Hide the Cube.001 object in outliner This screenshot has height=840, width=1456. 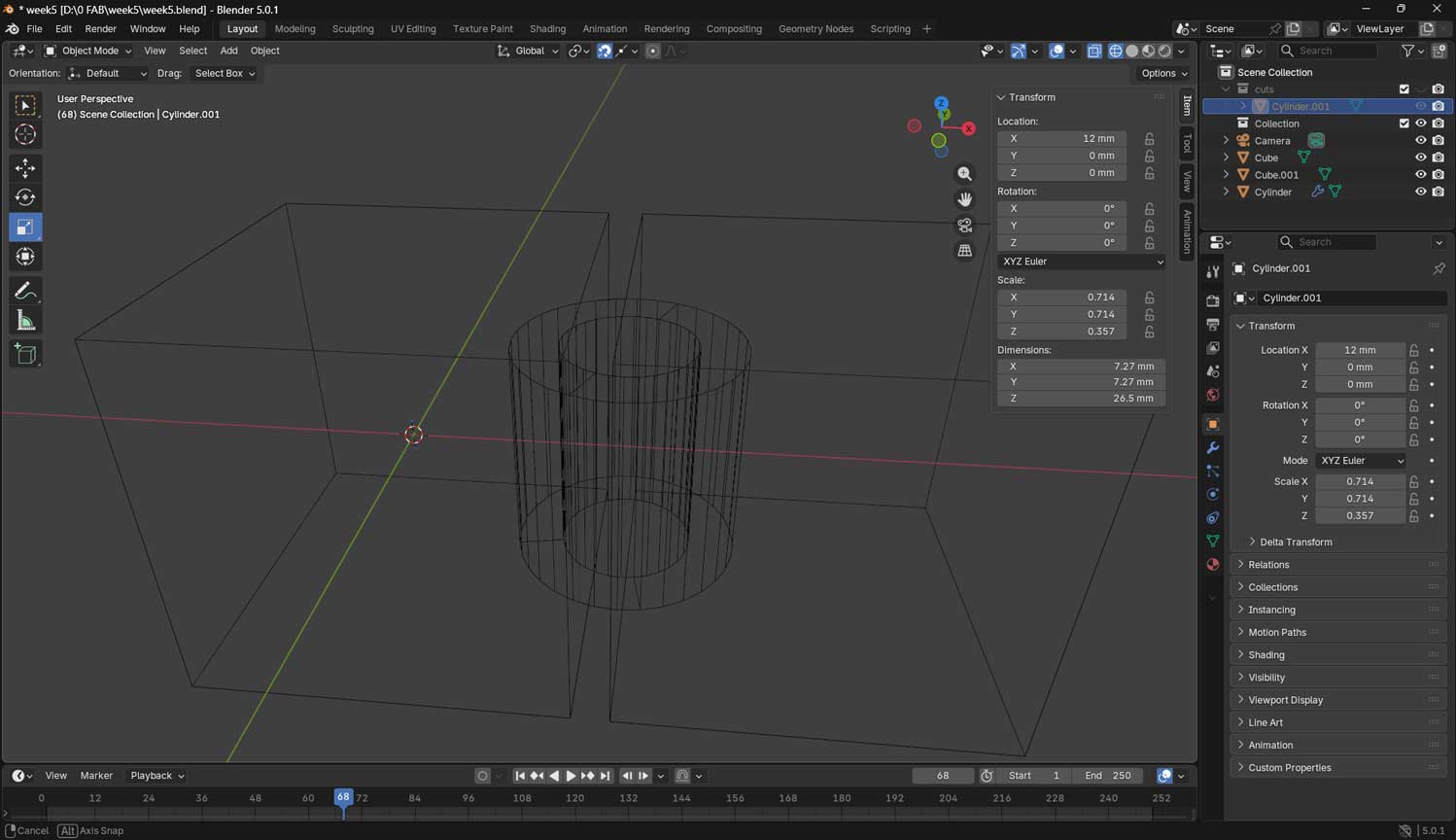pos(1420,175)
